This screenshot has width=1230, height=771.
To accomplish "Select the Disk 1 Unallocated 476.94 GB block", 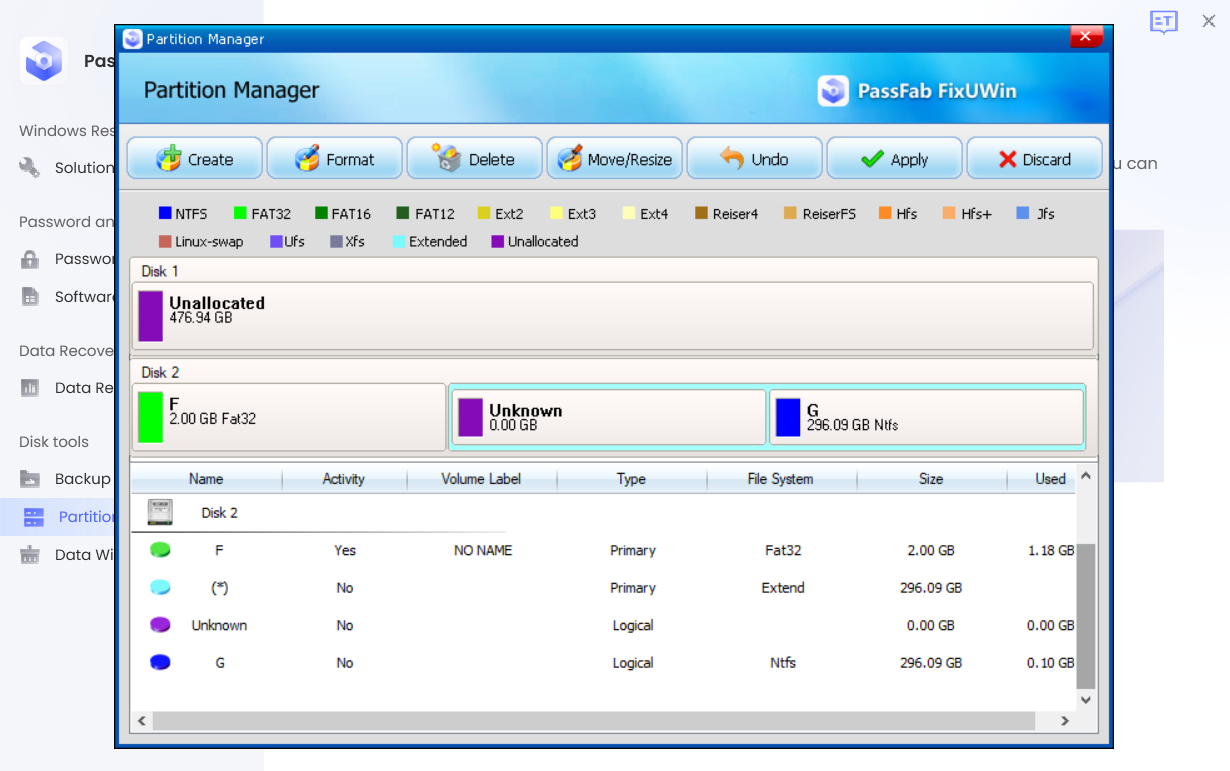I will click(x=613, y=316).
